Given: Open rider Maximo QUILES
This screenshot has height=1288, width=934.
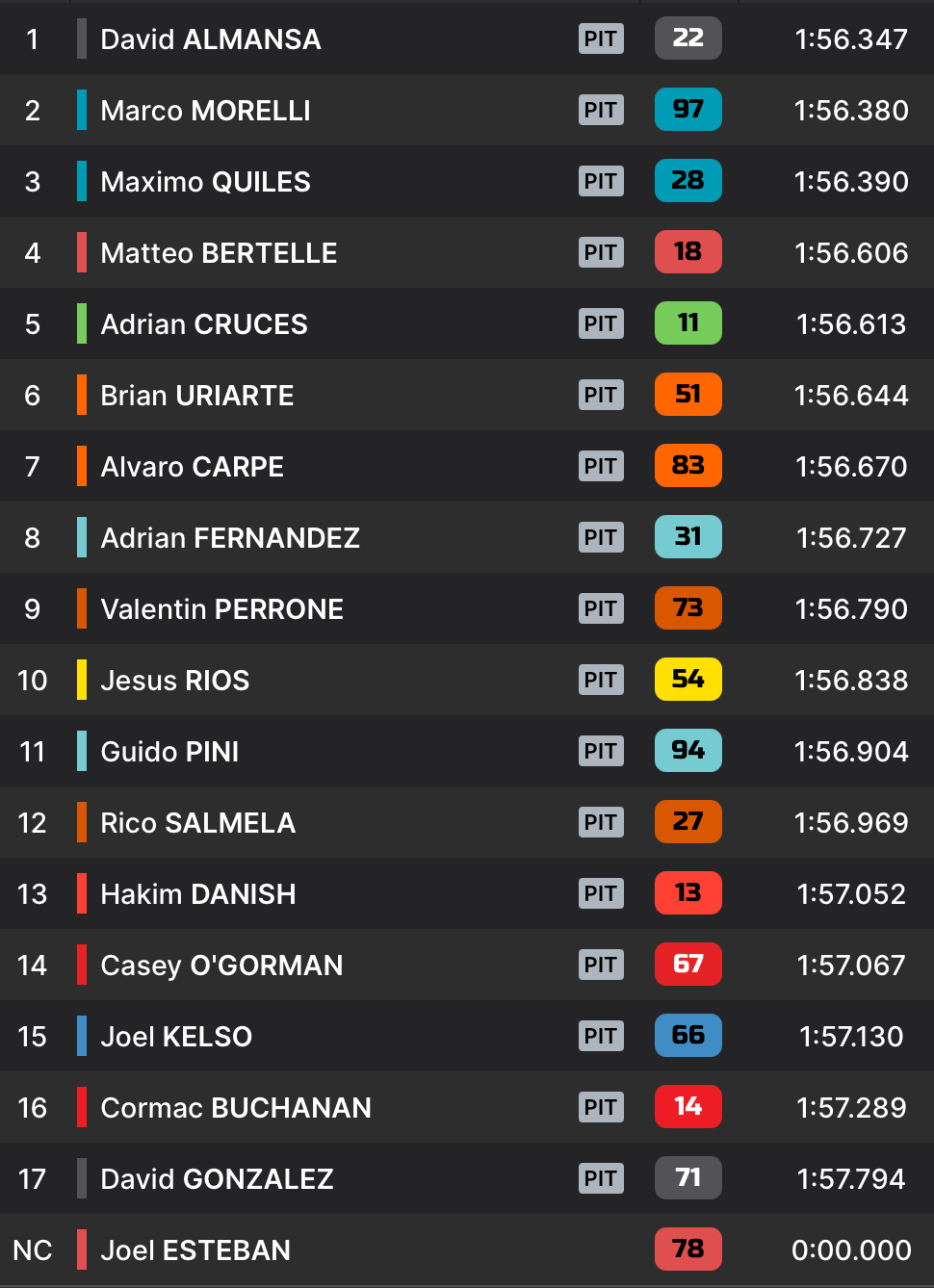Looking at the screenshot, I should [x=205, y=182].
